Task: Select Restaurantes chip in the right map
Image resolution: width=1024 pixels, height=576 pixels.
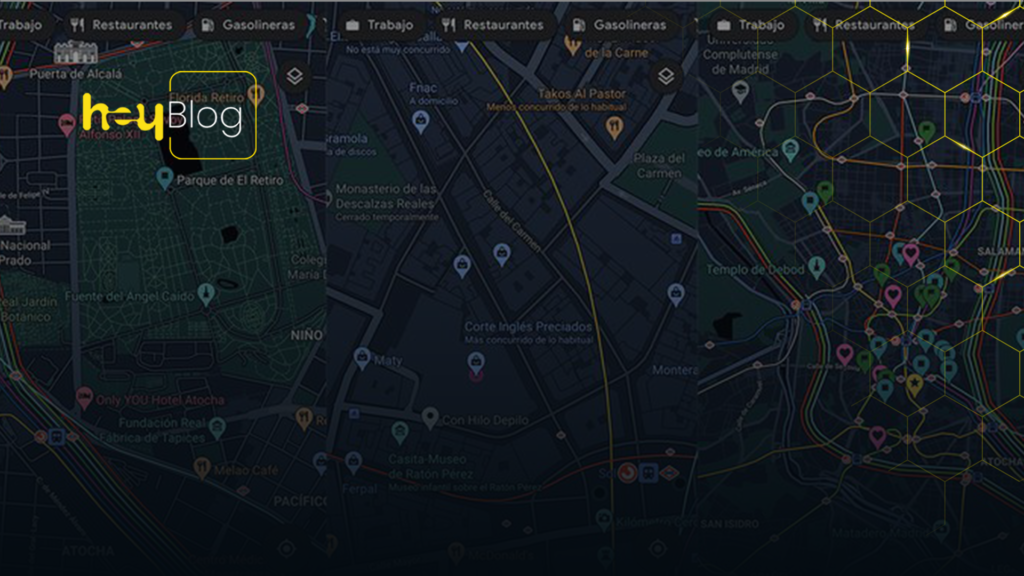Action: (x=864, y=25)
